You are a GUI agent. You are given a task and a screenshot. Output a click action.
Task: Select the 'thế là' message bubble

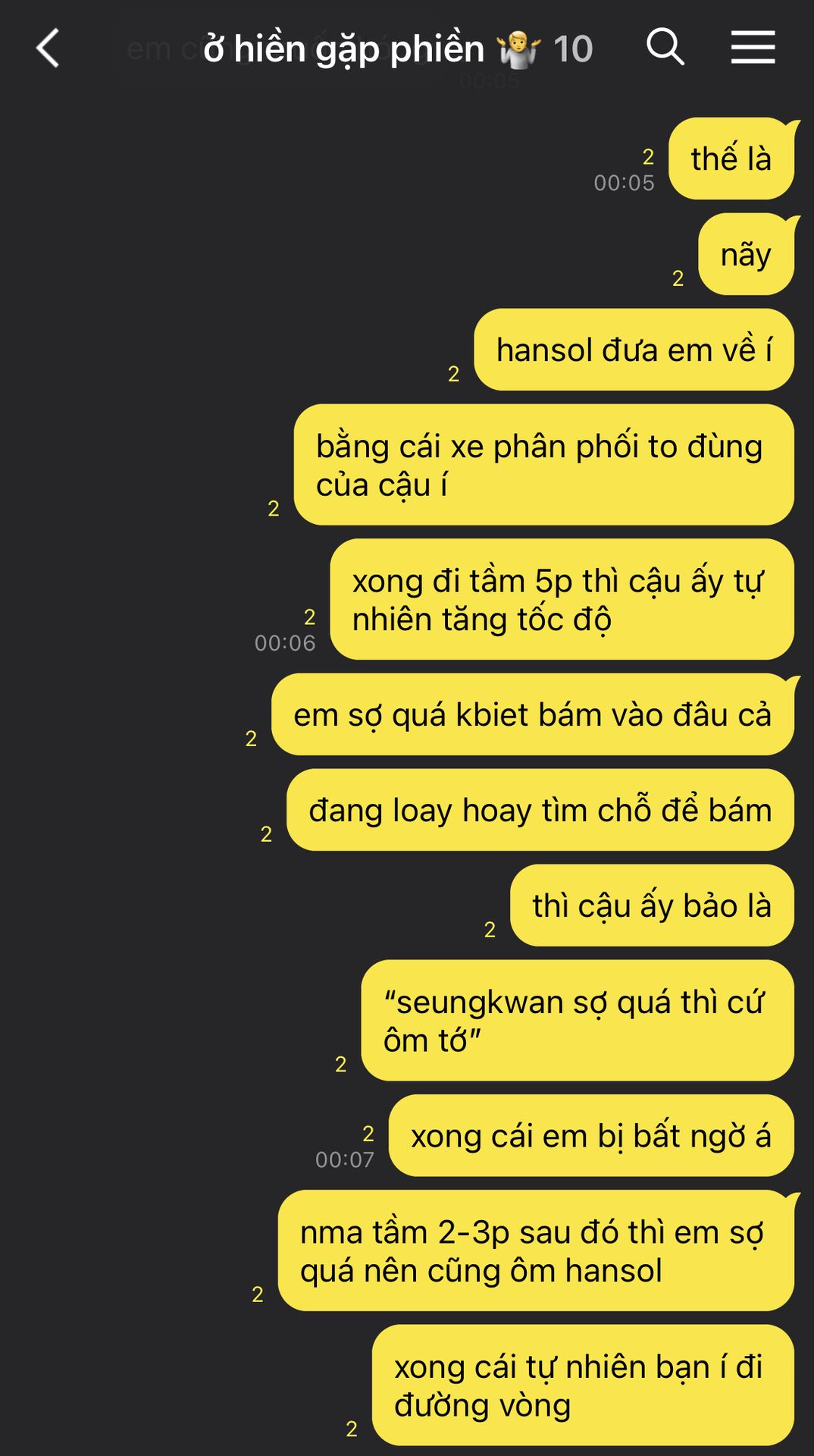[x=731, y=158]
